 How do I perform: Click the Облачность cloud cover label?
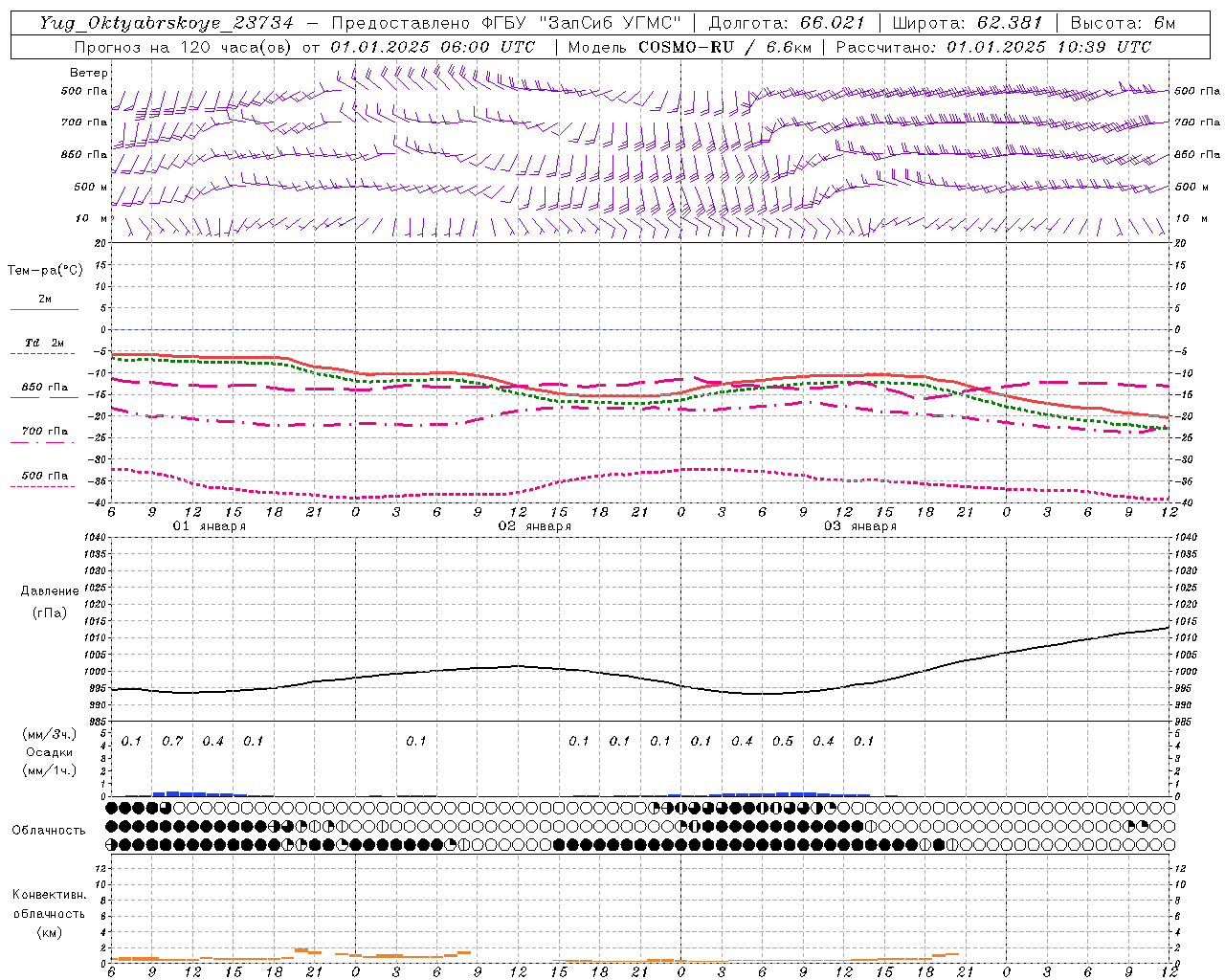point(49,831)
